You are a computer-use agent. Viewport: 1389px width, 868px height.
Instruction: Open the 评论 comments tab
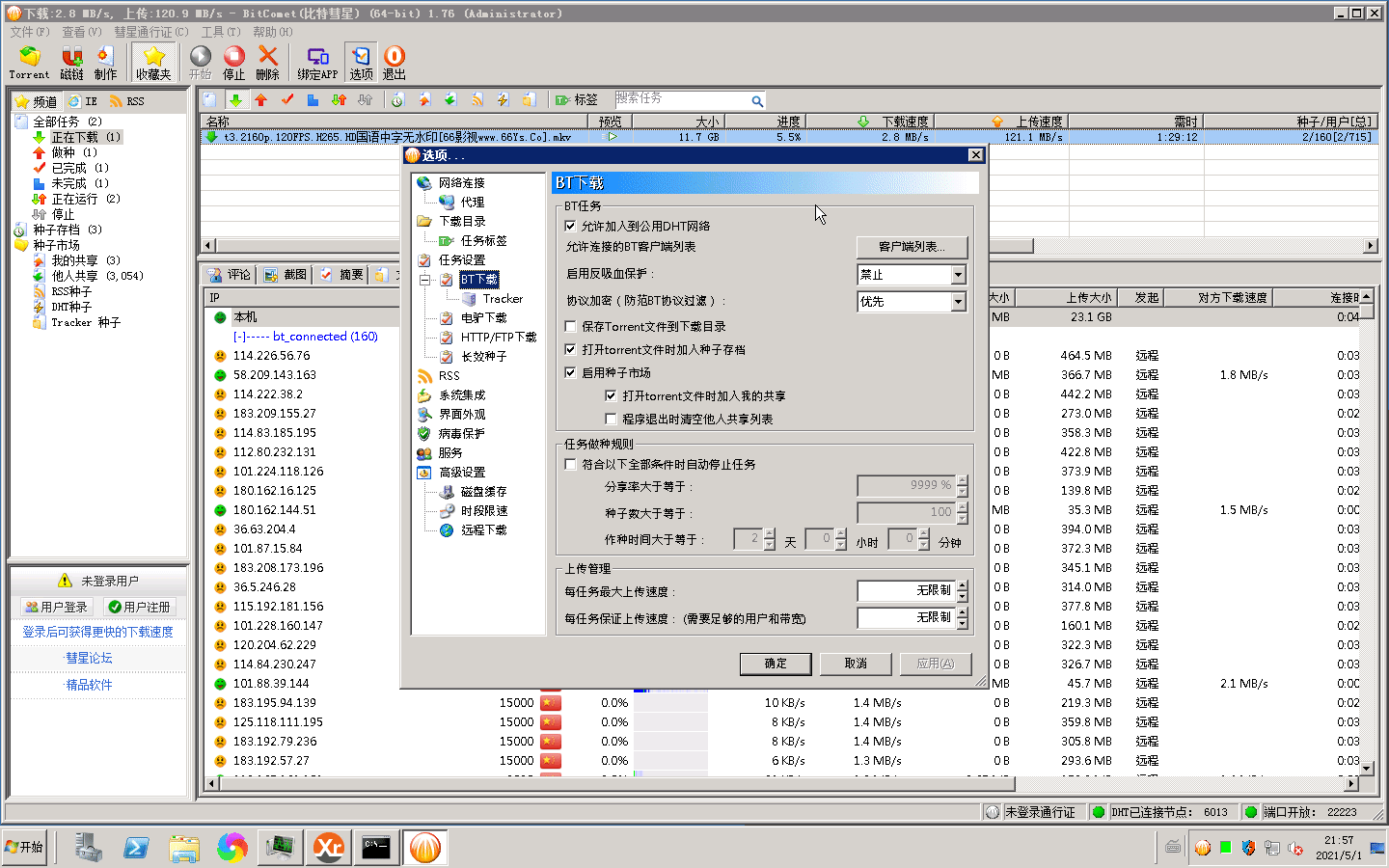pyautogui.click(x=230, y=275)
